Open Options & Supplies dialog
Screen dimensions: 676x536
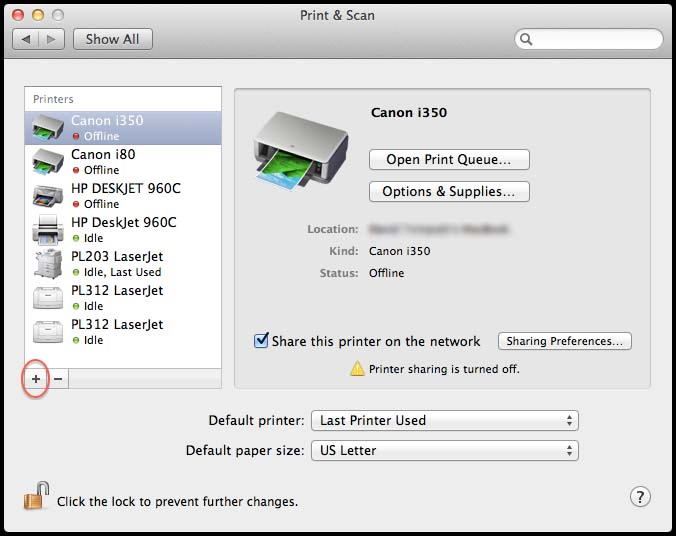(x=449, y=191)
